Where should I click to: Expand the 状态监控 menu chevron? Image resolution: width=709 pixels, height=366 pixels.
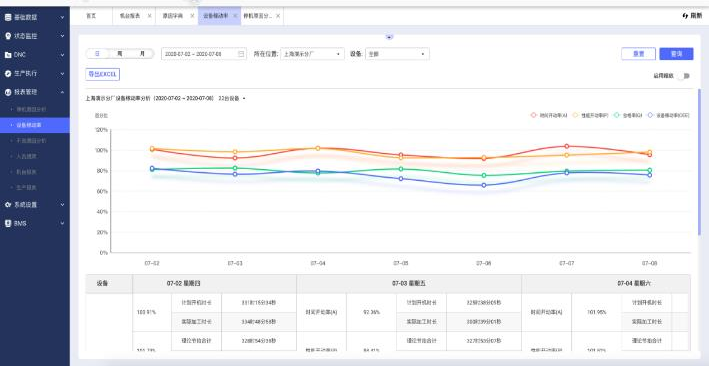click(62, 36)
